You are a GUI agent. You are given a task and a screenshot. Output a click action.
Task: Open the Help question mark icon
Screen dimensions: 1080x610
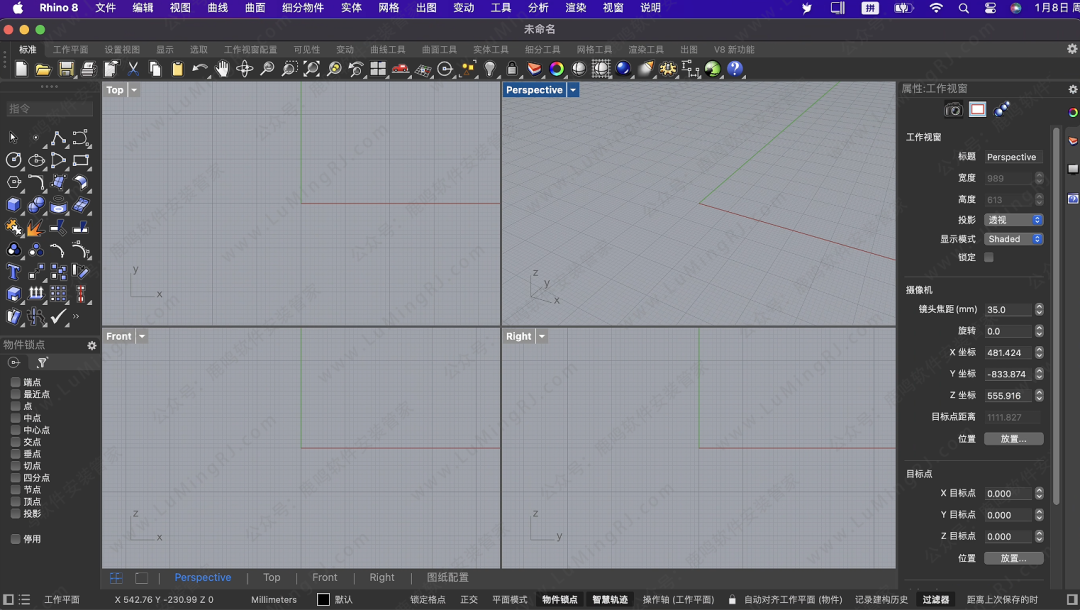point(735,69)
